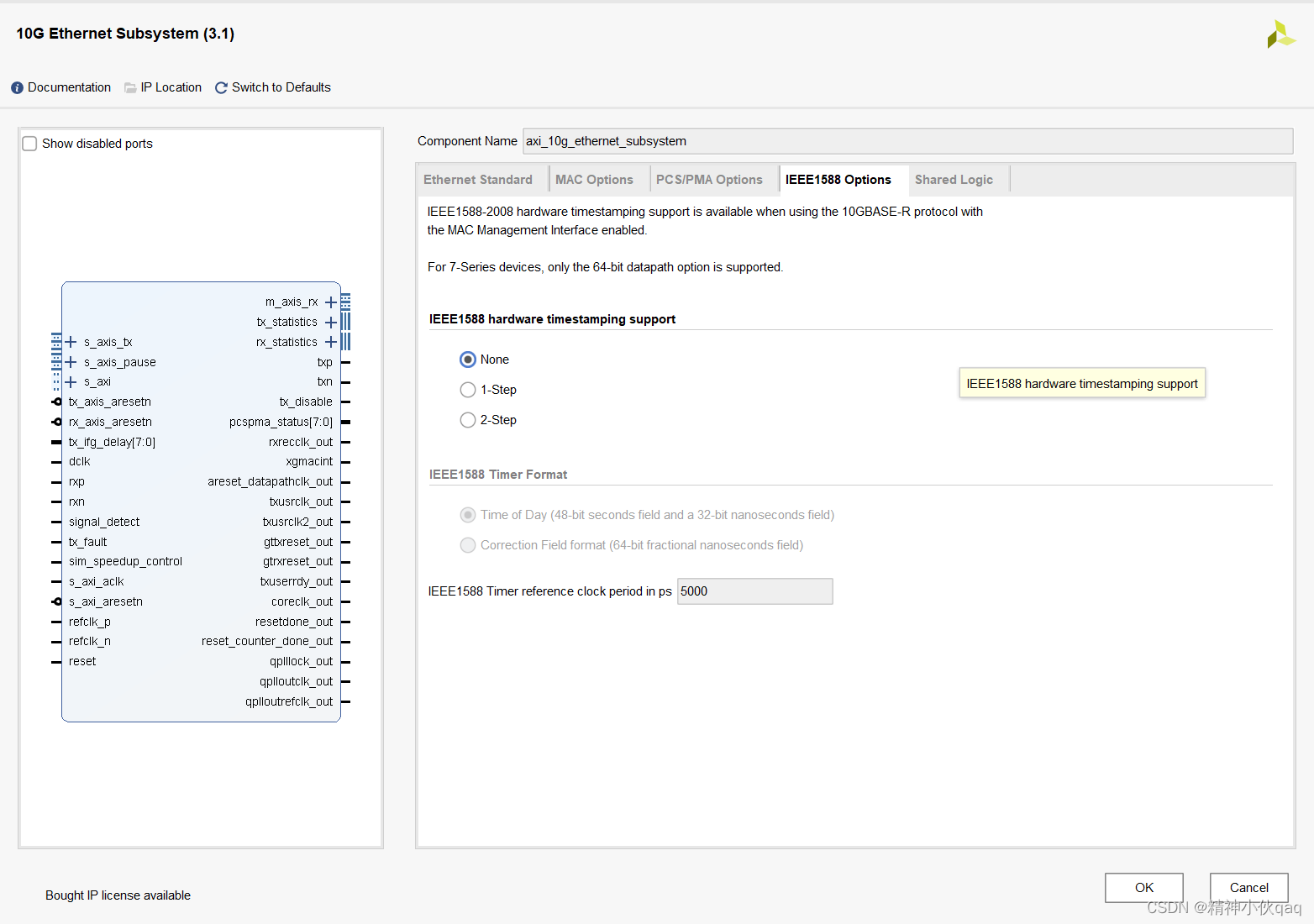Click the Xilinx logo icon
The image size is (1314, 924).
[1280, 34]
